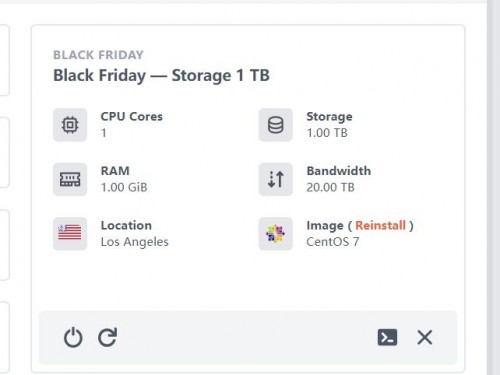Click the CPU Cores label
The width and height of the screenshot is (500, 375).
[x=132, y=116]
